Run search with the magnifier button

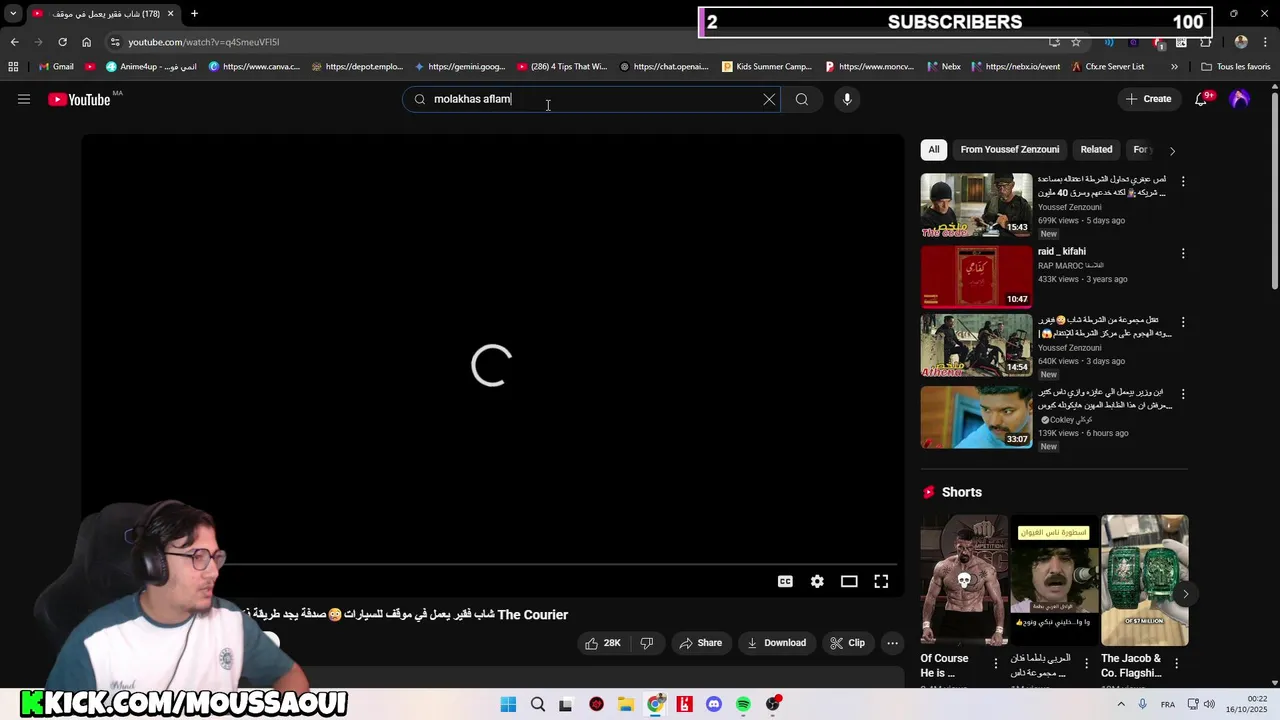(x=802, y=99)
